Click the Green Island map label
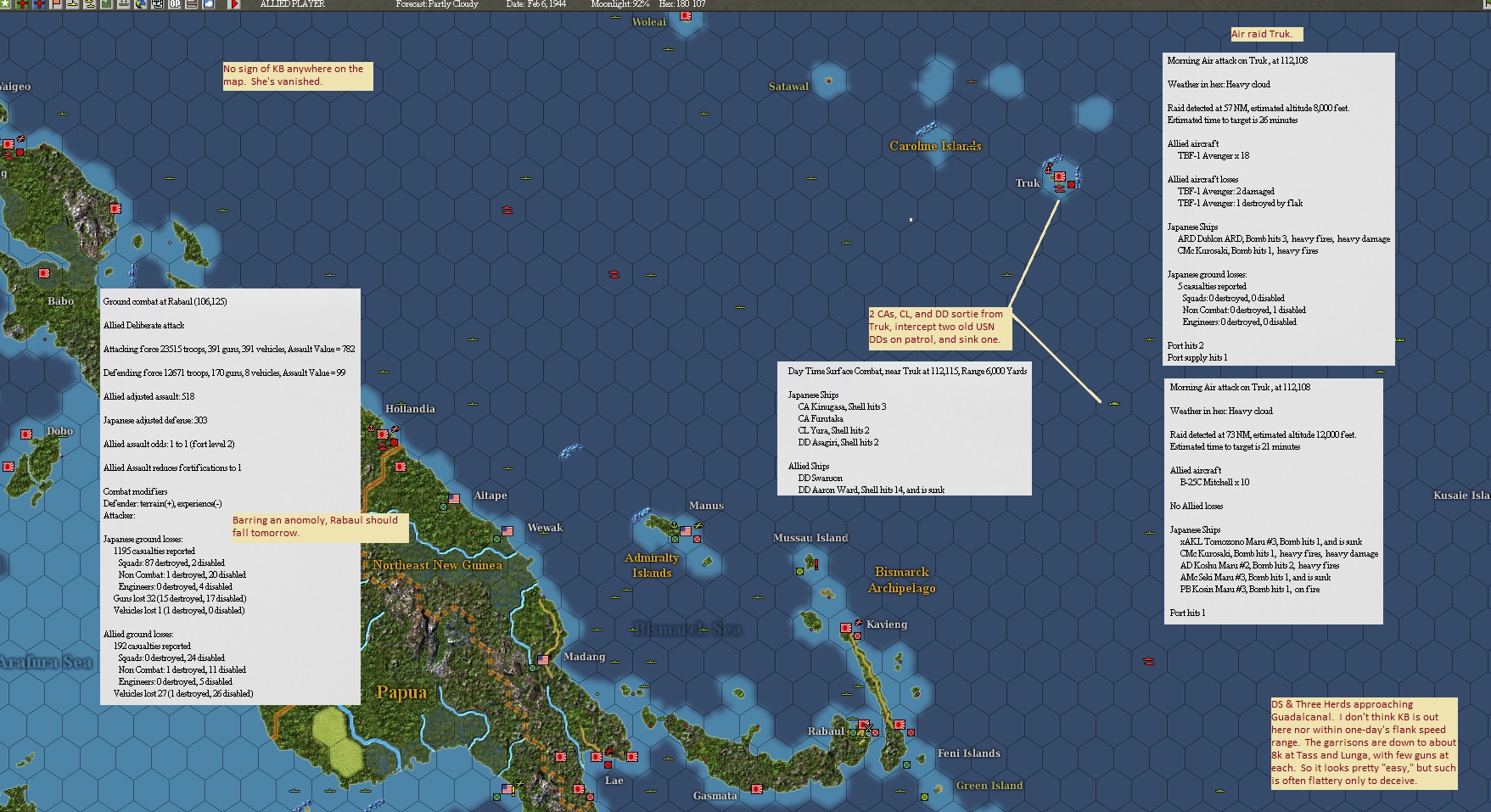This screenshot has height=812, width=1491. click(989, 786)
